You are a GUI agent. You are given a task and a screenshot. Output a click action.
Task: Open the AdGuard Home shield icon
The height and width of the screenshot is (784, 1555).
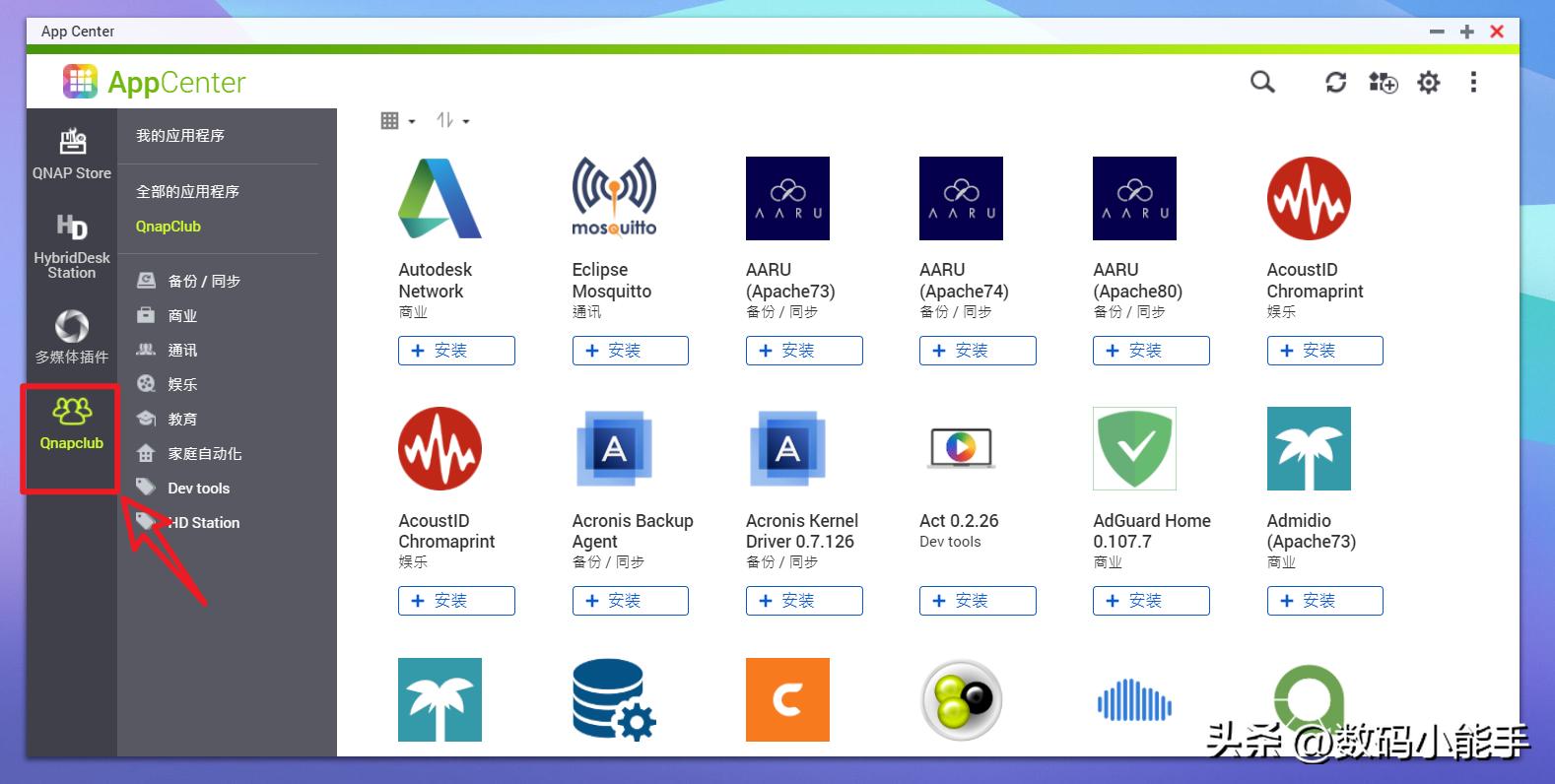(x=1134, y=449)
